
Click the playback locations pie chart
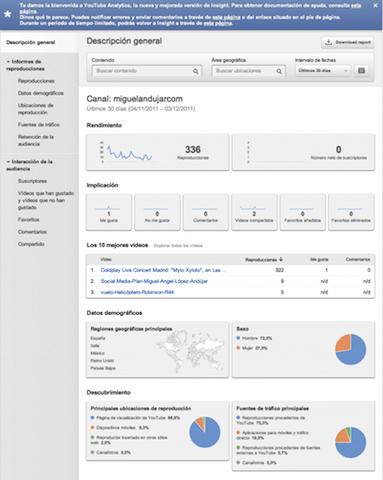(205, 432)
